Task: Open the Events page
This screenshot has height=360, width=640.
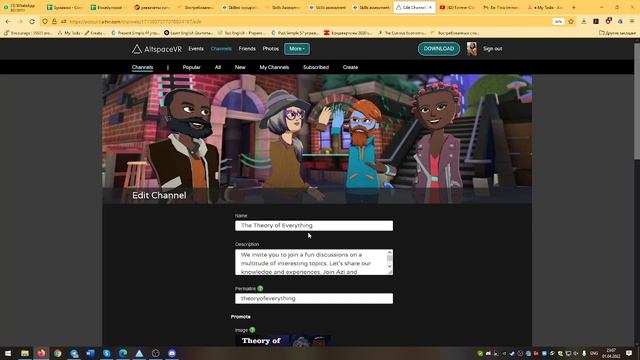Action: point(196,49)
